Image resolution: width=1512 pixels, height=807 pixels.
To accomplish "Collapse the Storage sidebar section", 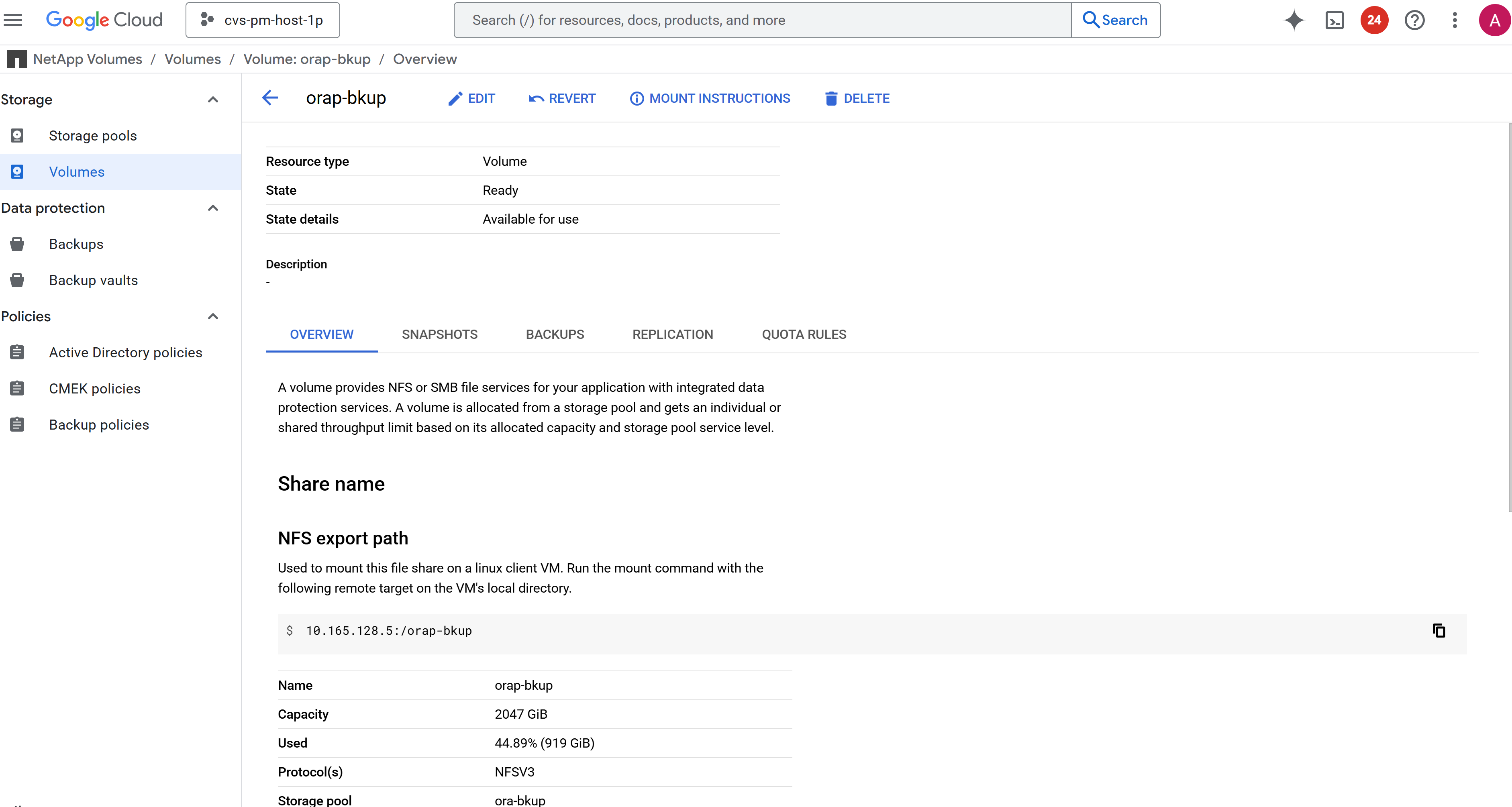I will [x=213, y=100].
